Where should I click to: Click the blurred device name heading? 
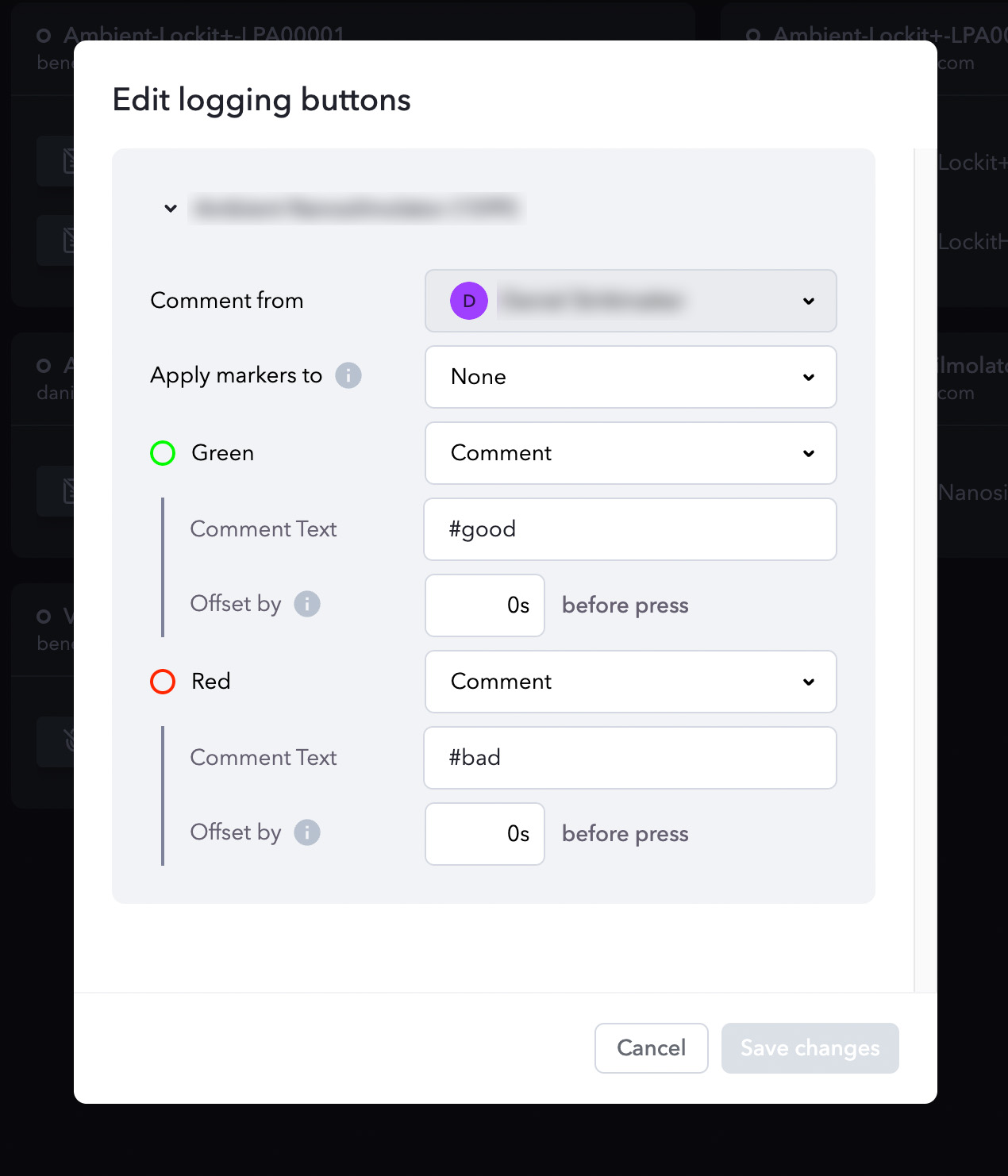(356, 209)
